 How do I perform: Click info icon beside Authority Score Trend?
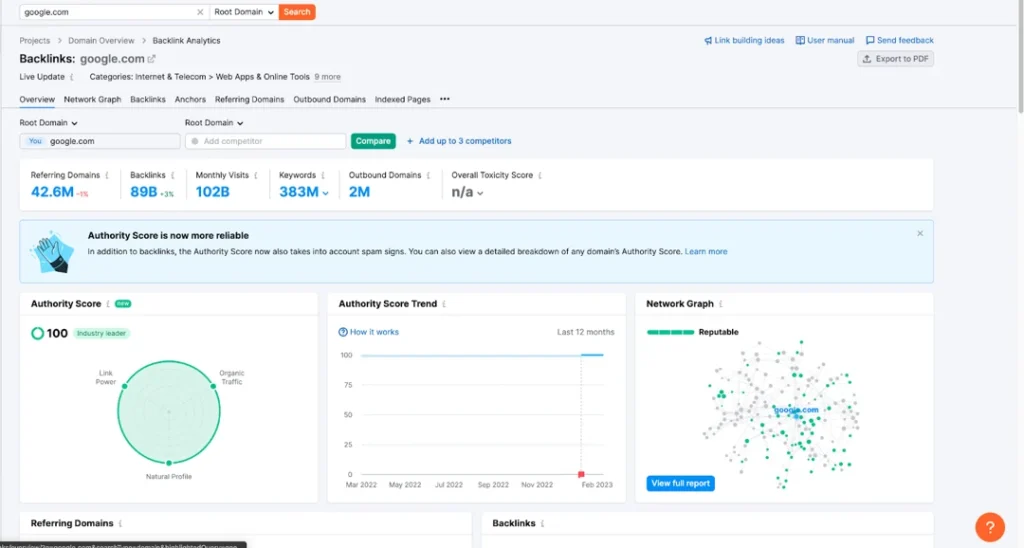[x=444, y=304]
